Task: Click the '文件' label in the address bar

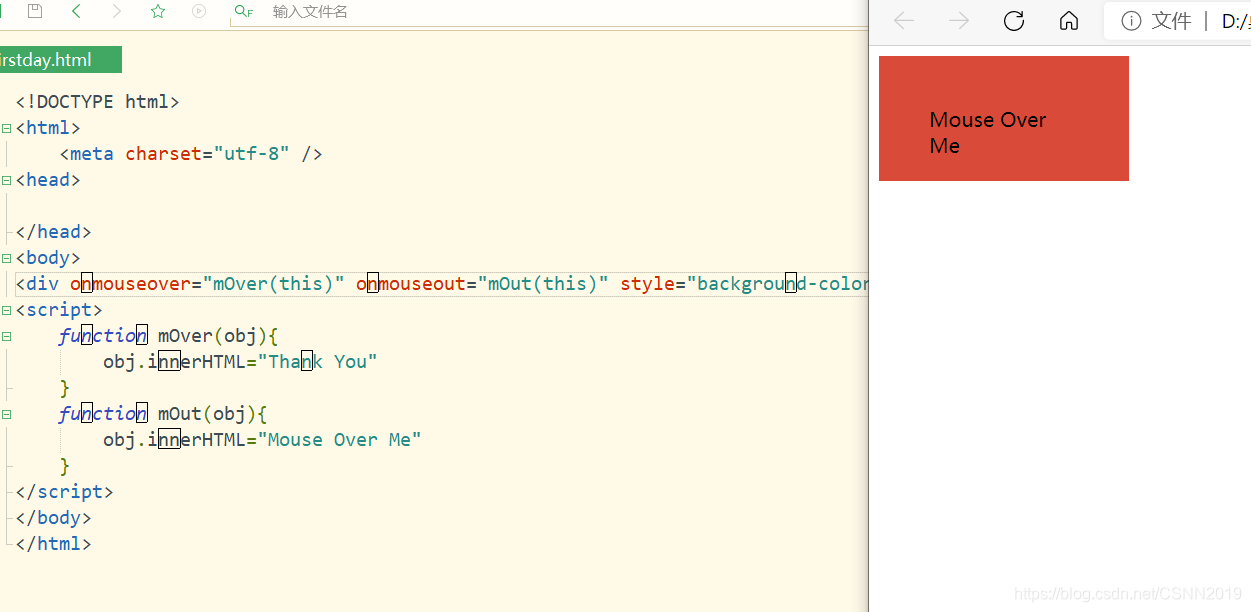Action: [x=1171, y=21]
